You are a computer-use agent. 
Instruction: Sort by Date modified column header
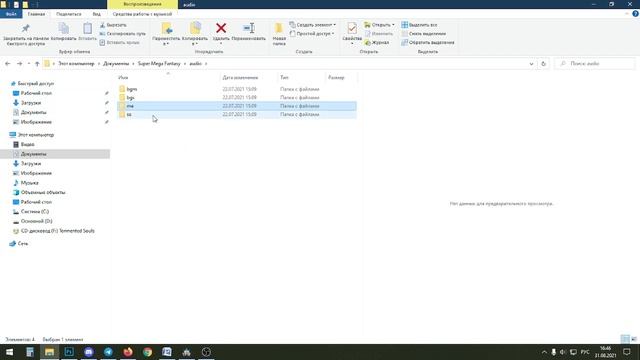click(248, 77)
